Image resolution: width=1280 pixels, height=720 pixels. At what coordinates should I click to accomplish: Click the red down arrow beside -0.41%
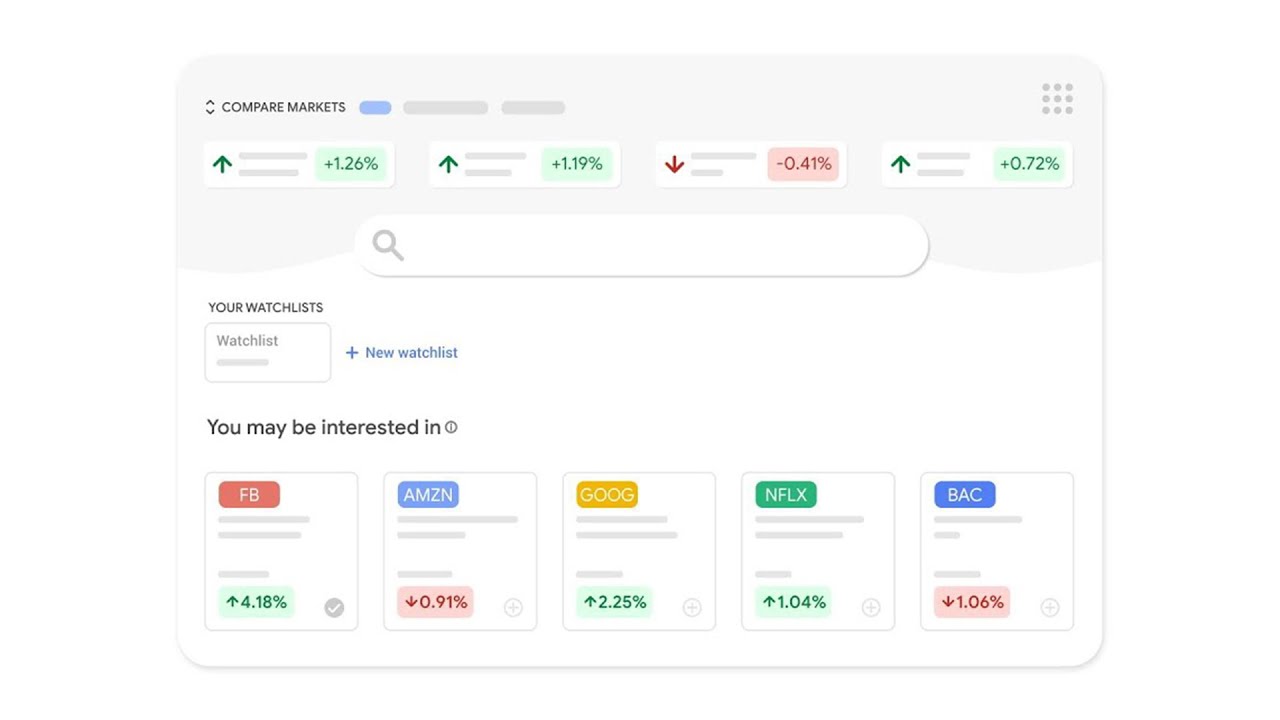pyautogui.click(x=674, y=164)
